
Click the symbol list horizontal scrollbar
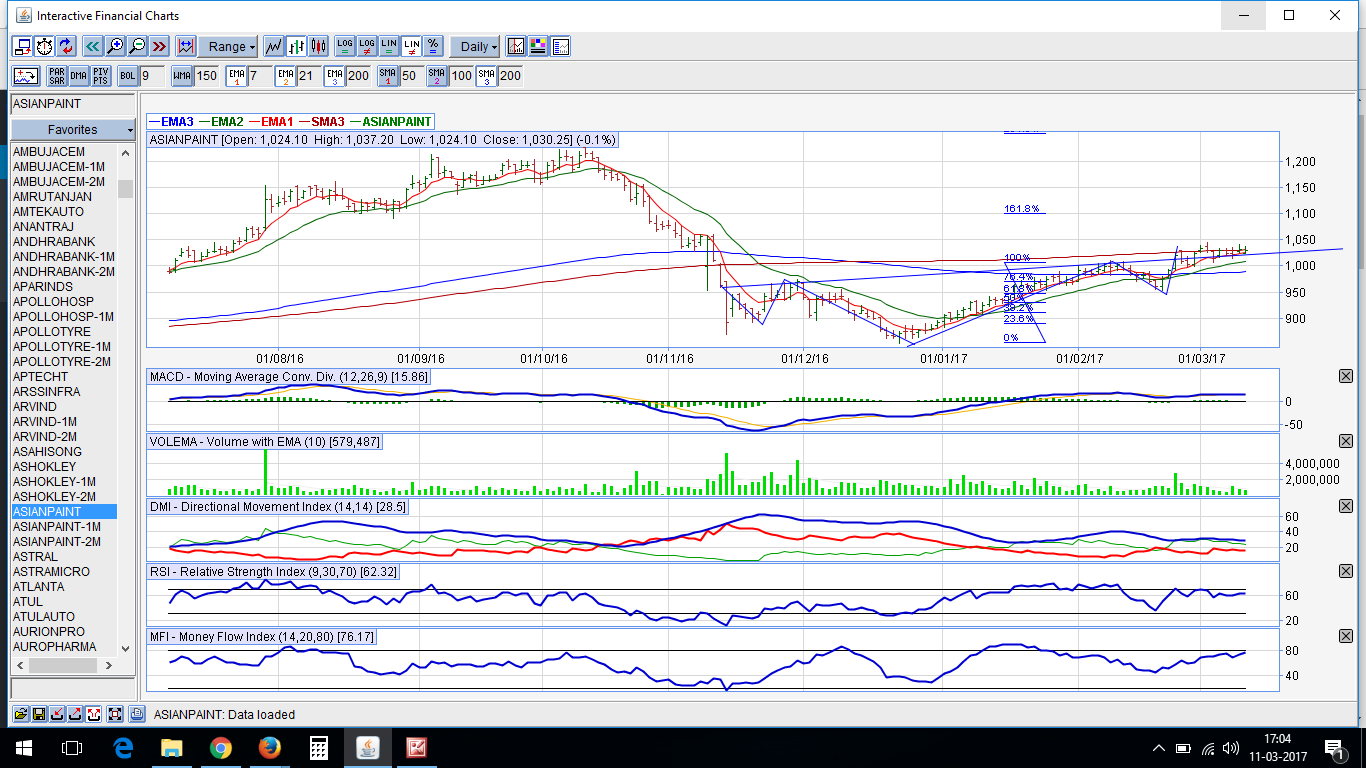pos(64,665)
